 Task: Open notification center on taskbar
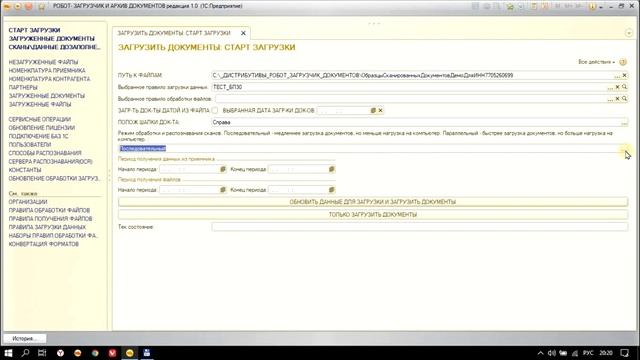625,353
